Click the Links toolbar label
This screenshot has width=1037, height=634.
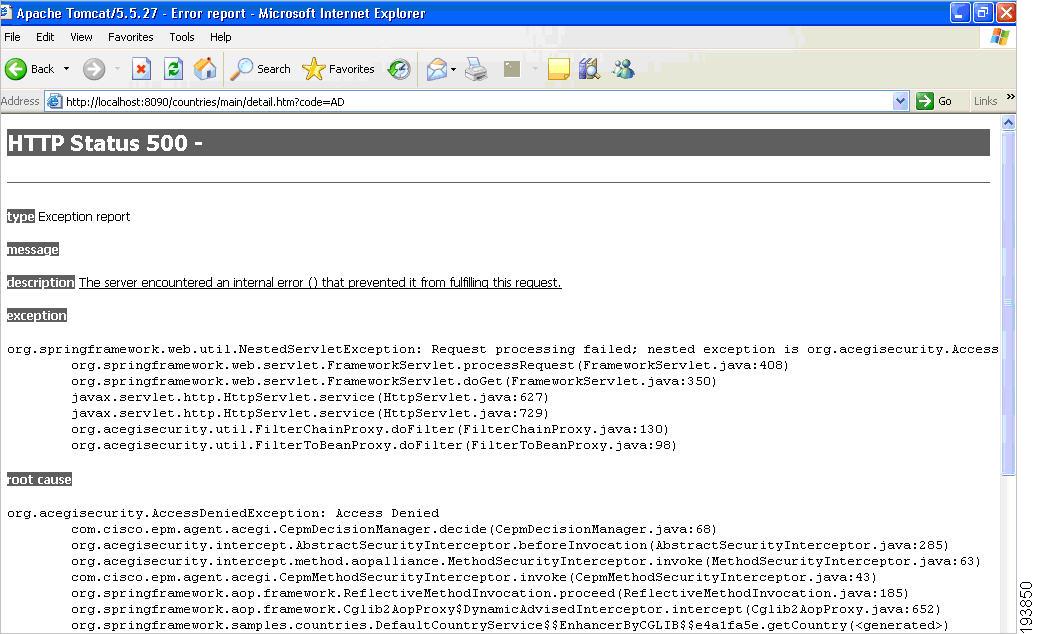[x=985, y=101]
